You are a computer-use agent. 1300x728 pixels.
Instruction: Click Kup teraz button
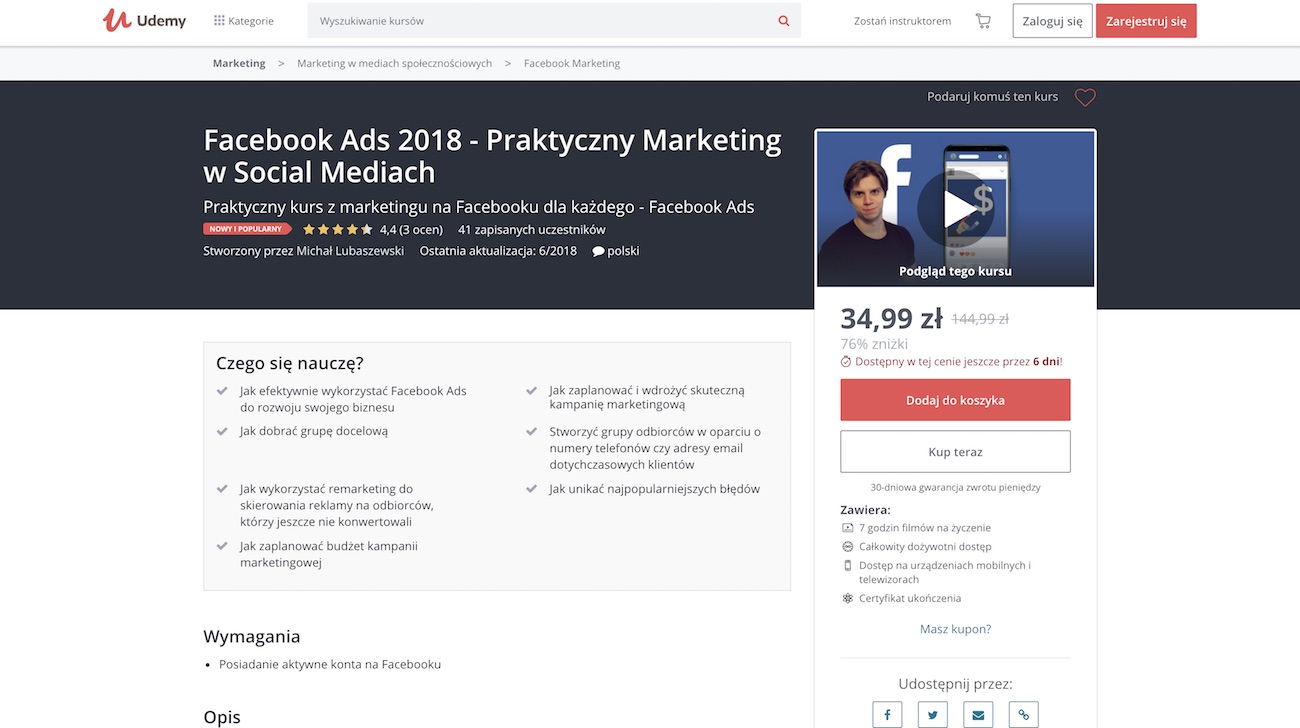(955, 452)
